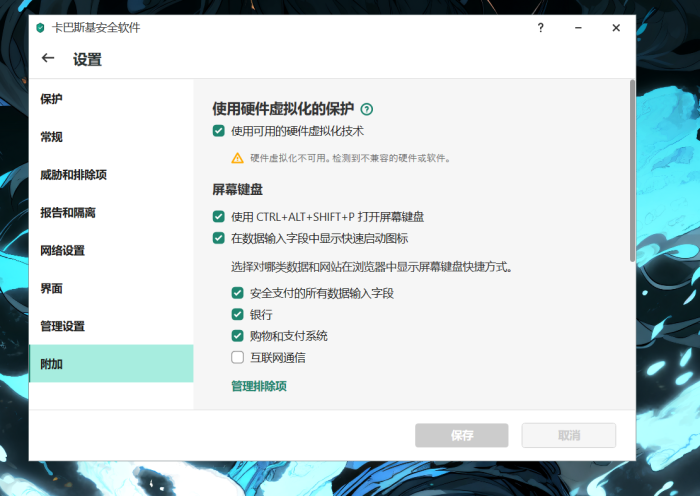Click the 保存 button
The image size is (700, 496).
[x=462, y=435]
